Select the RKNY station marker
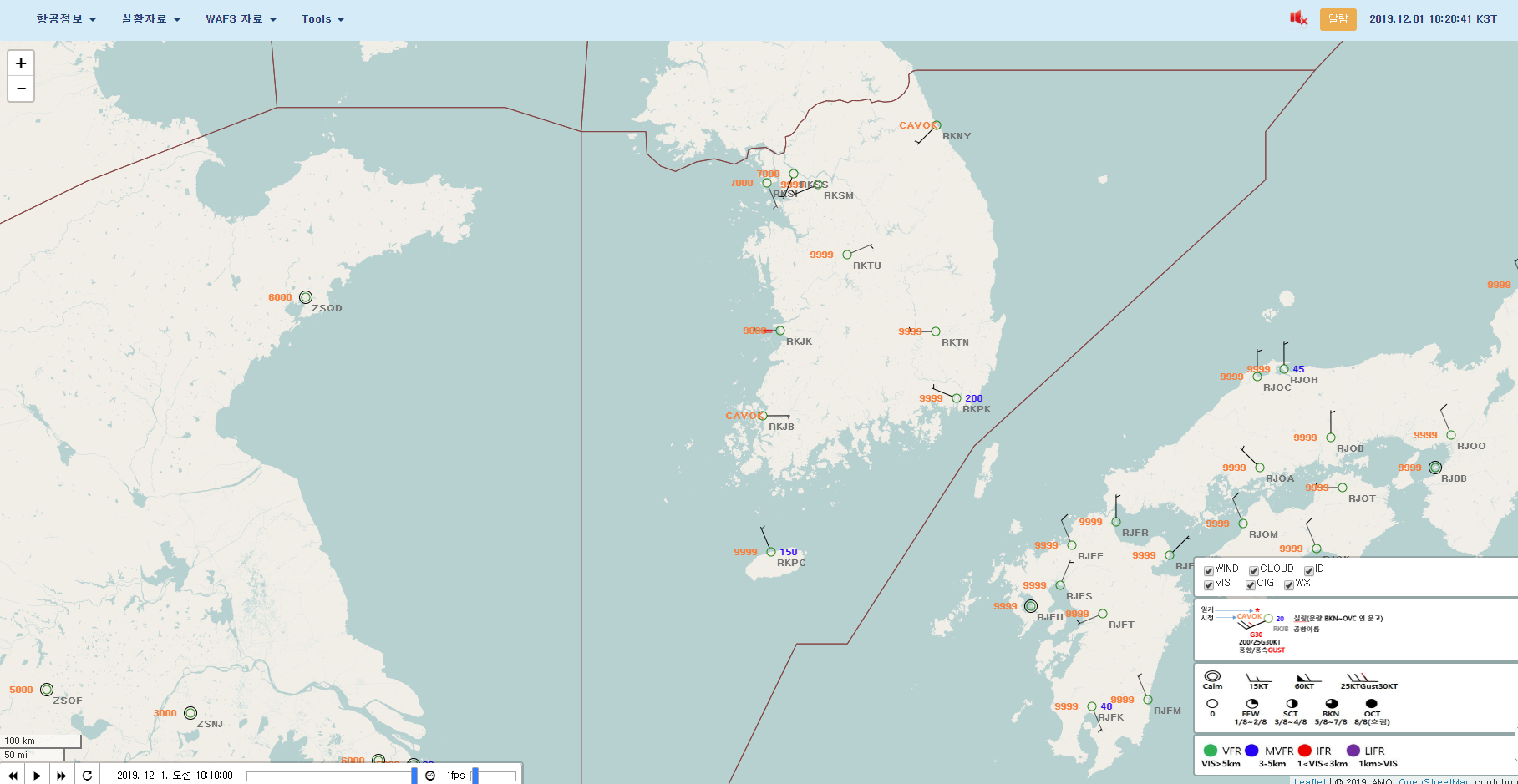This screenshot has width=1518, height=784. pyautogui.click(x=937, y=125)
